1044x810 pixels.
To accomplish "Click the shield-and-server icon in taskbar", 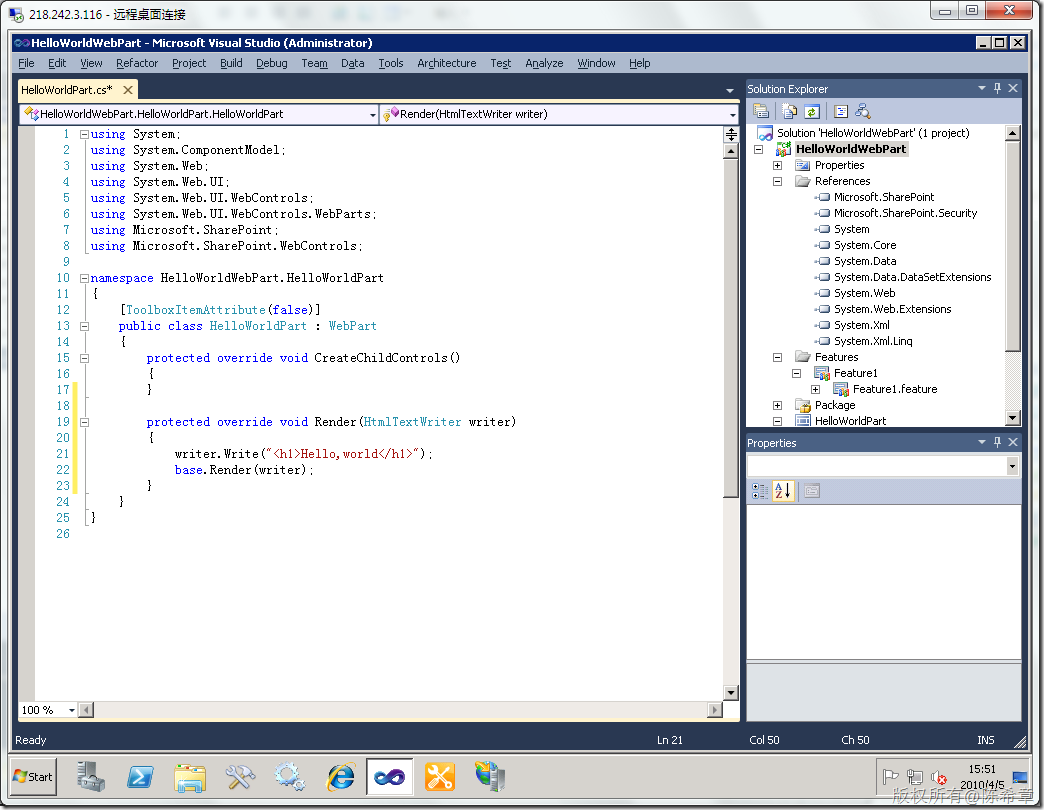I will point(490,777).
